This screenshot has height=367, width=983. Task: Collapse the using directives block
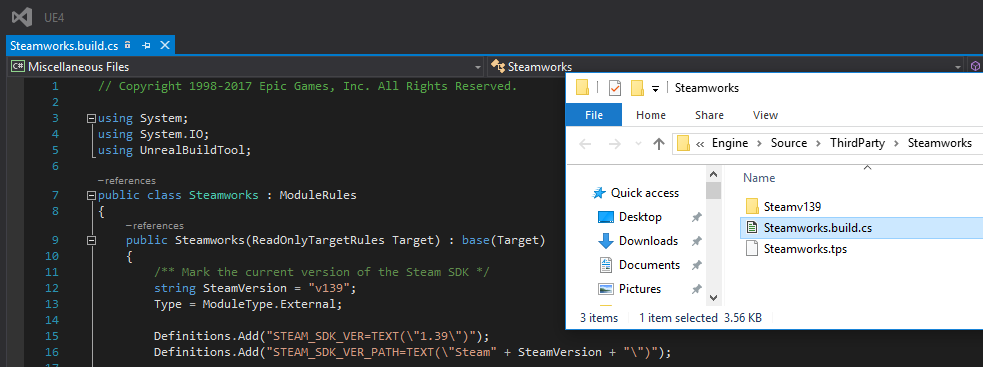coord(92,118)
